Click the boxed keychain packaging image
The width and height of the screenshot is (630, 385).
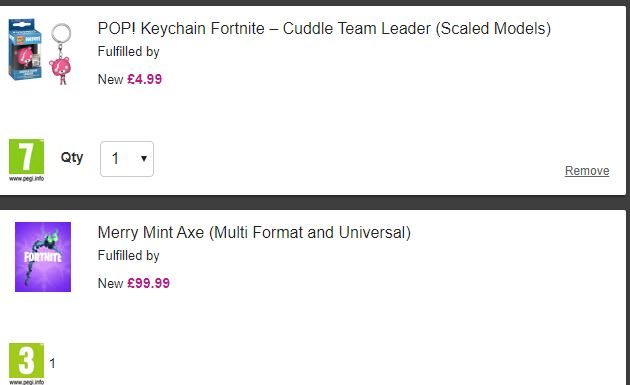tap(25, 49)
